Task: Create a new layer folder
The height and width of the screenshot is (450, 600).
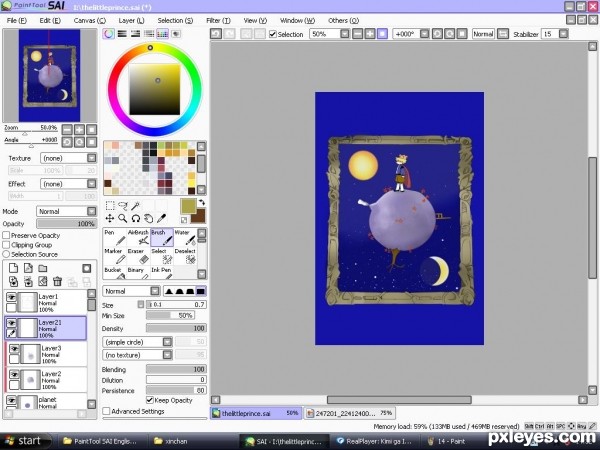Action: (43, 268)
